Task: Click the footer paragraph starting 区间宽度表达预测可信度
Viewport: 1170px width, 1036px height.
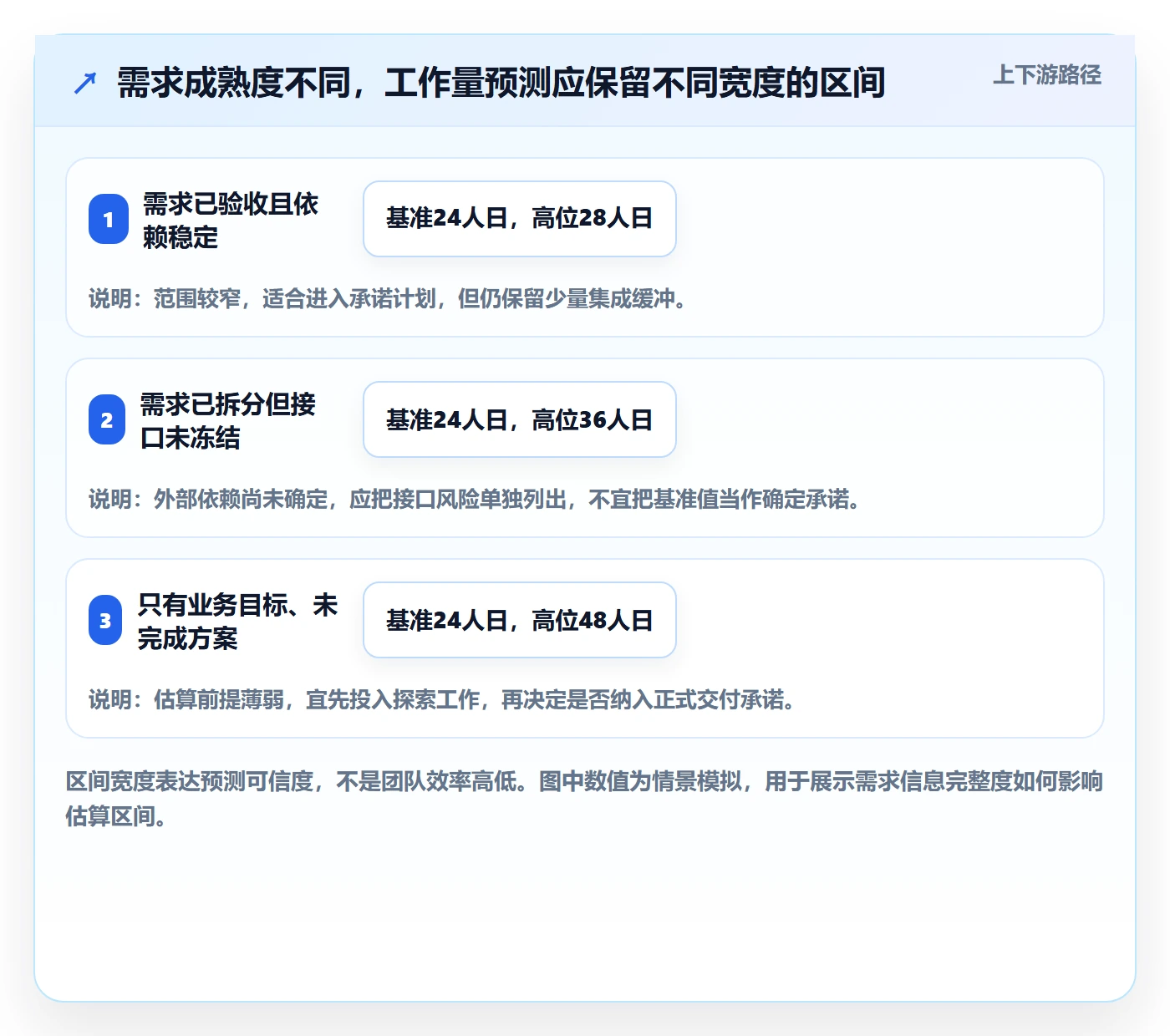Action: pyautogui.click(x=585, y=799)
